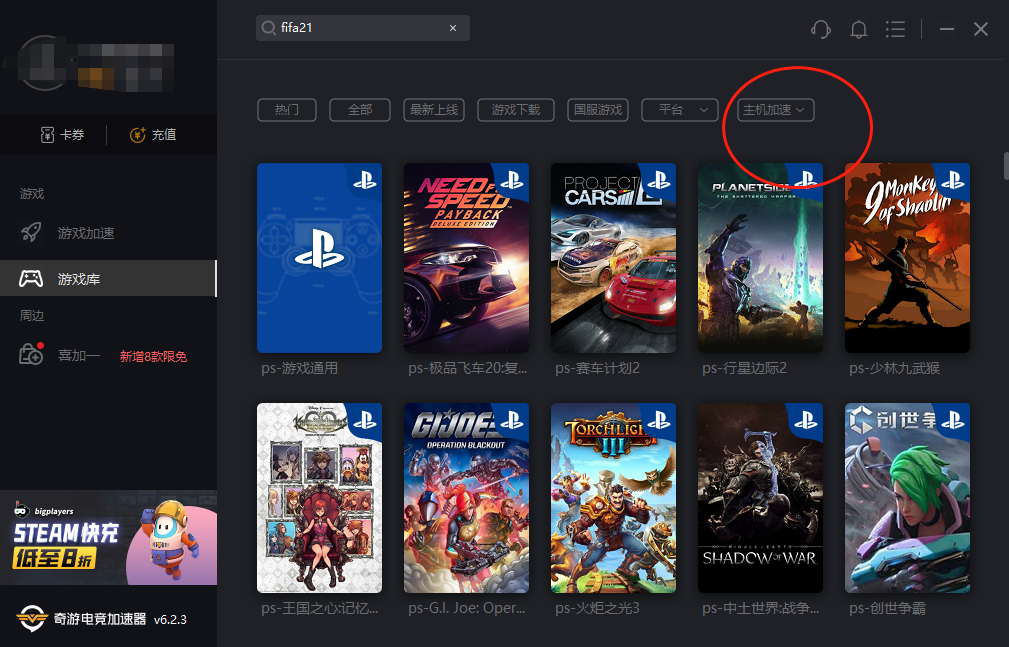The image size is (1009, 647).
Task: Open the list menu icon
Action: point(895,29)
